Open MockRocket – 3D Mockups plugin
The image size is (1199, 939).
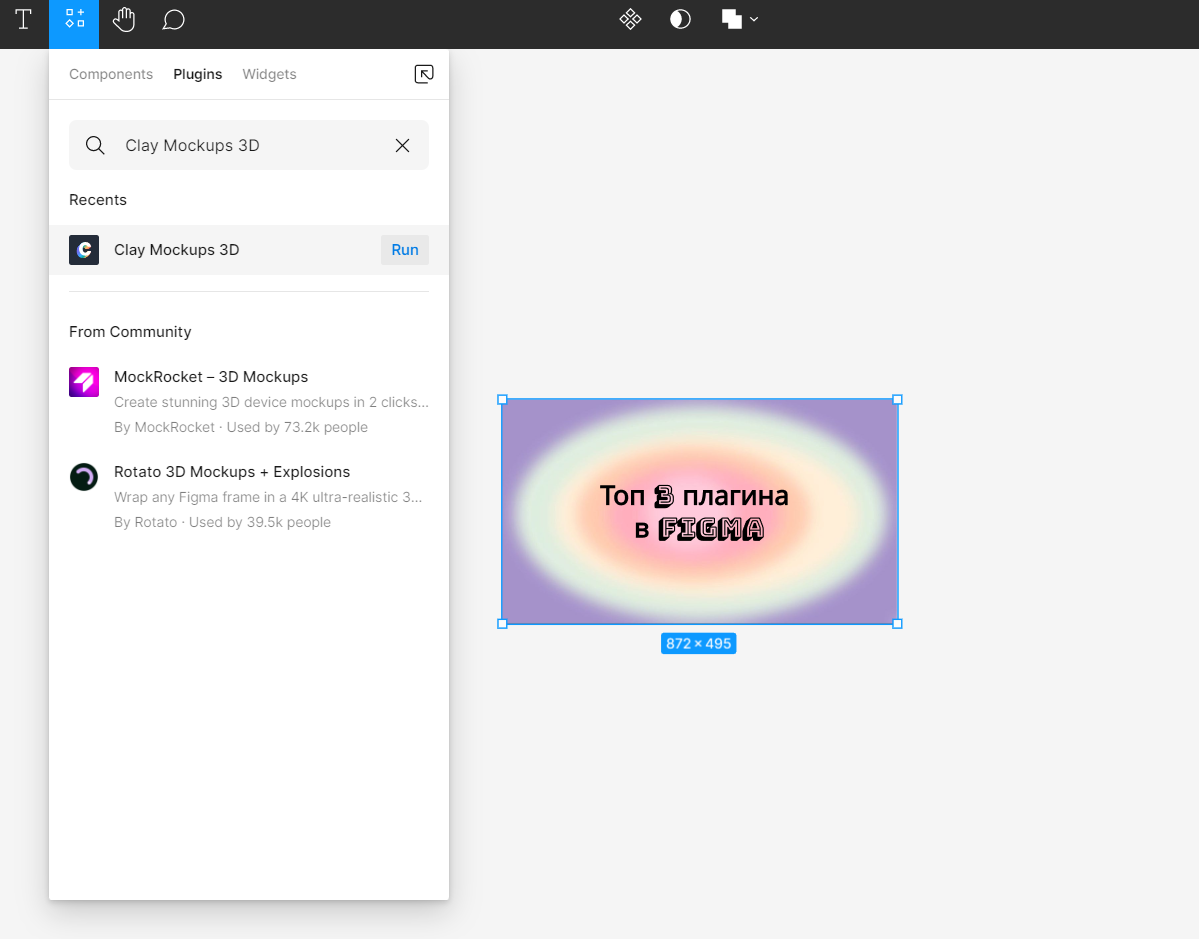coord(211,377)
